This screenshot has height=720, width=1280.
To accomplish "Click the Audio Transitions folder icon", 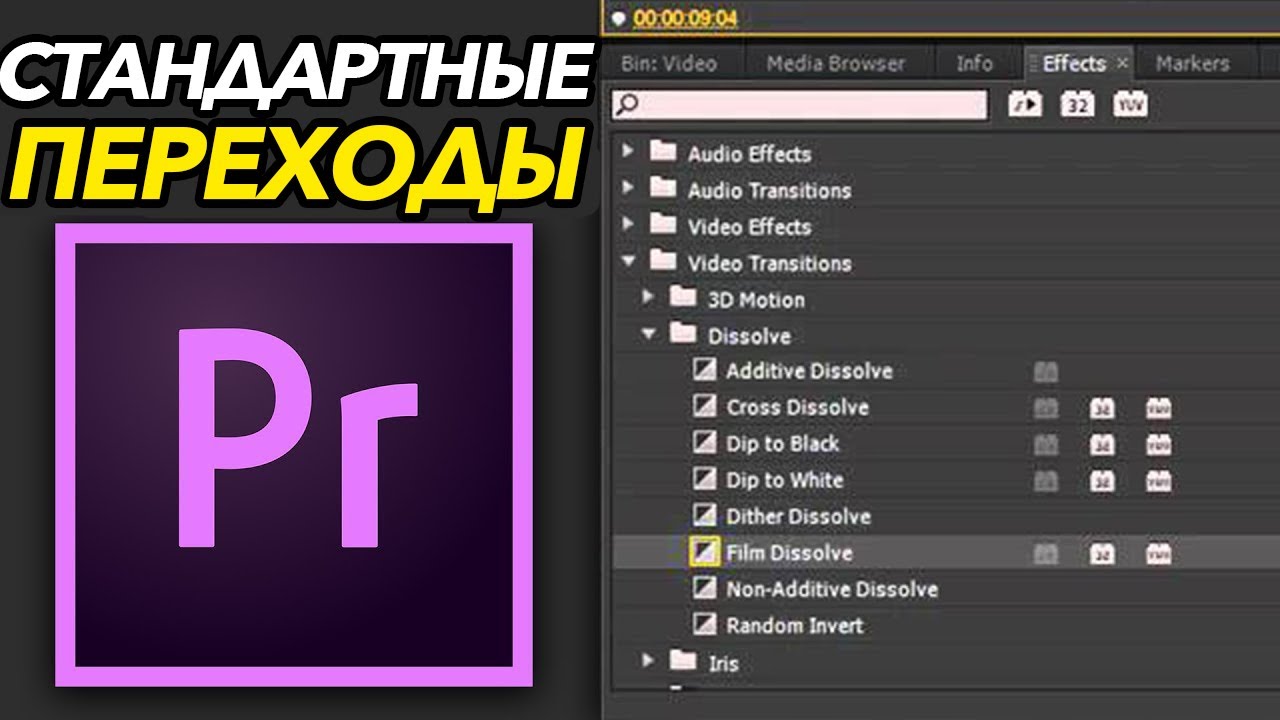I will point(663,187).
